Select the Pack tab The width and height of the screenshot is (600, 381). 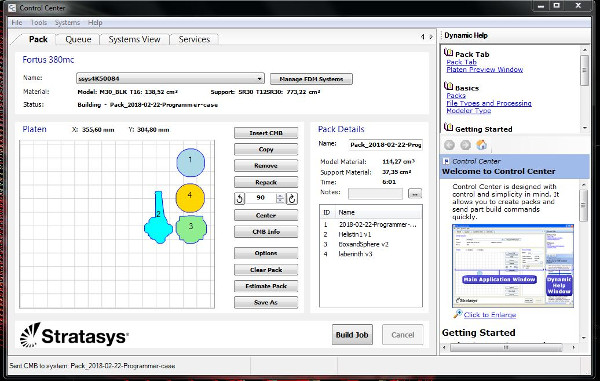38,39
